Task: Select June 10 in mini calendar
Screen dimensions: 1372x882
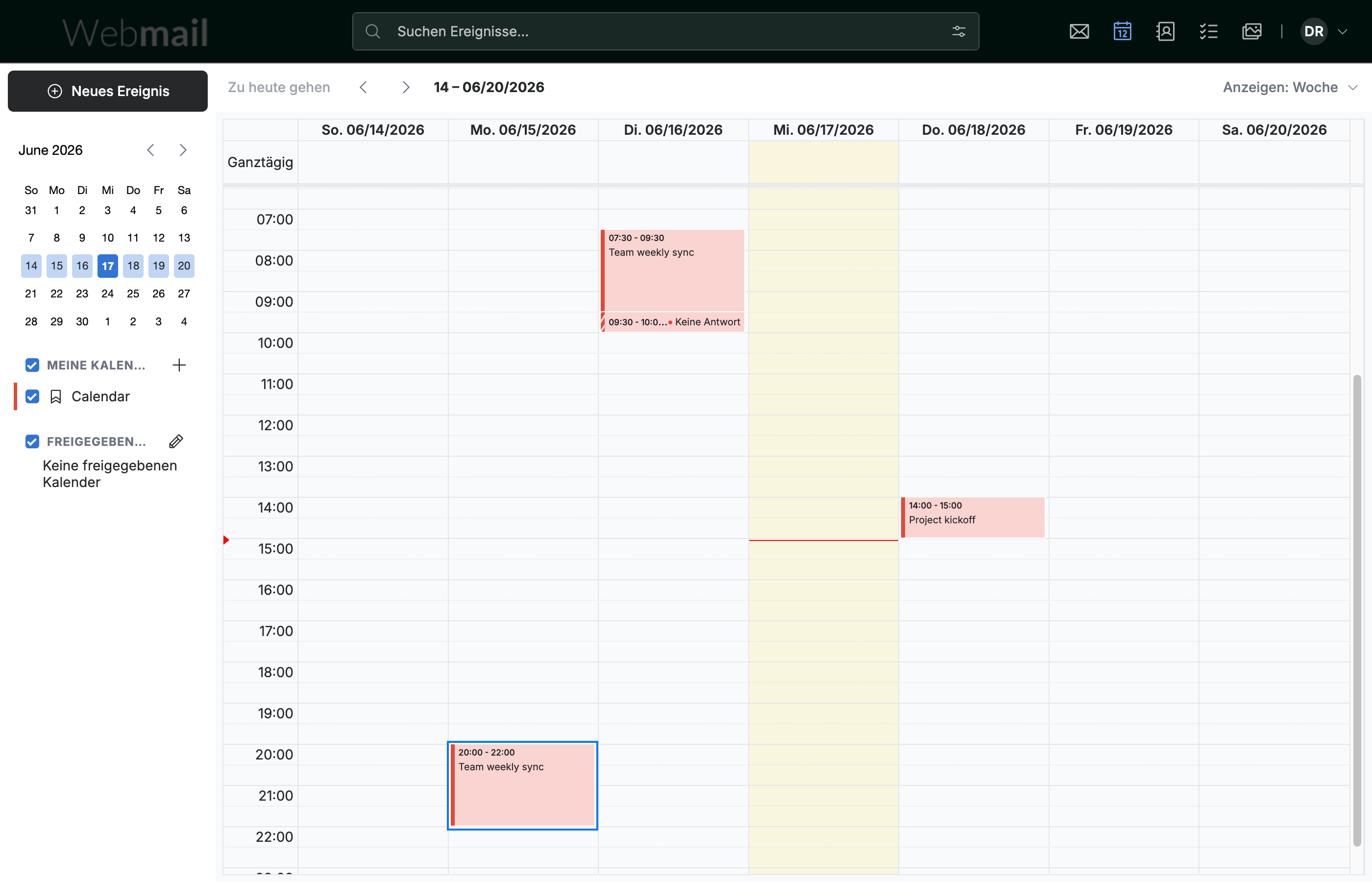Action: (x=108, y=238)
